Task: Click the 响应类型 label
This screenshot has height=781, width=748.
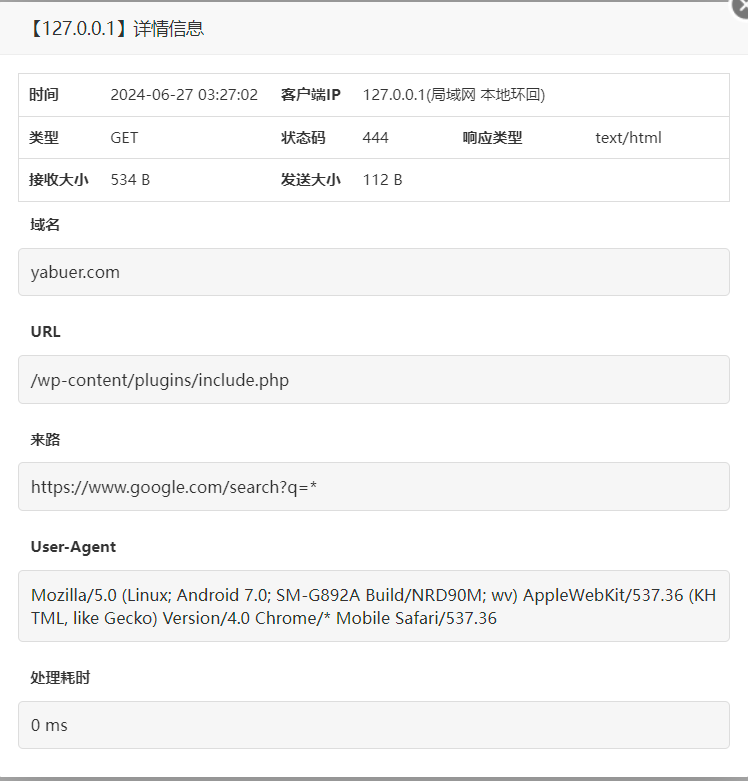Action: 493,137
